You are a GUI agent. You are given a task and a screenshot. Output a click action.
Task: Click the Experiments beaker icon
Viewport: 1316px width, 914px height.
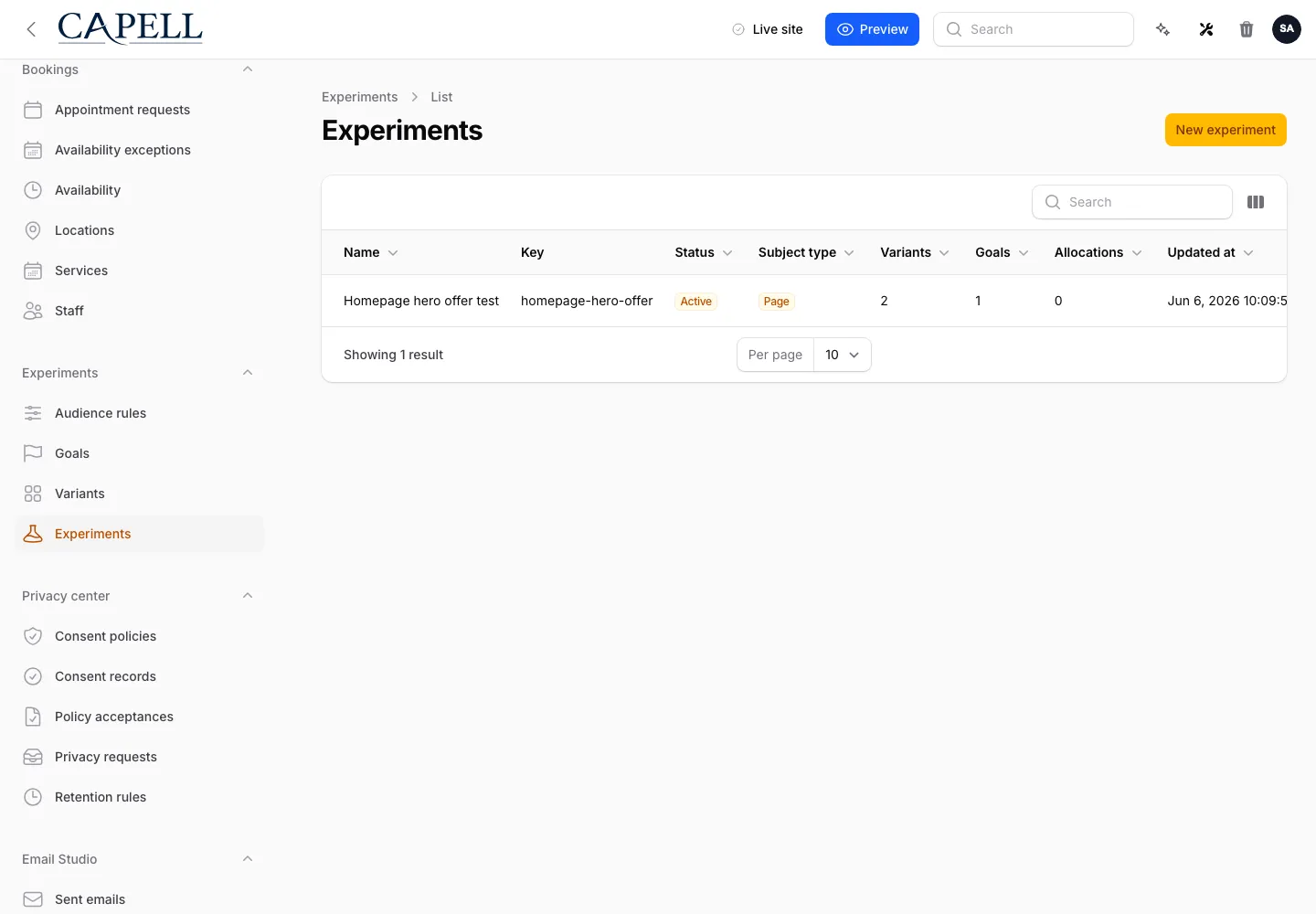click(x=33, y=534)
